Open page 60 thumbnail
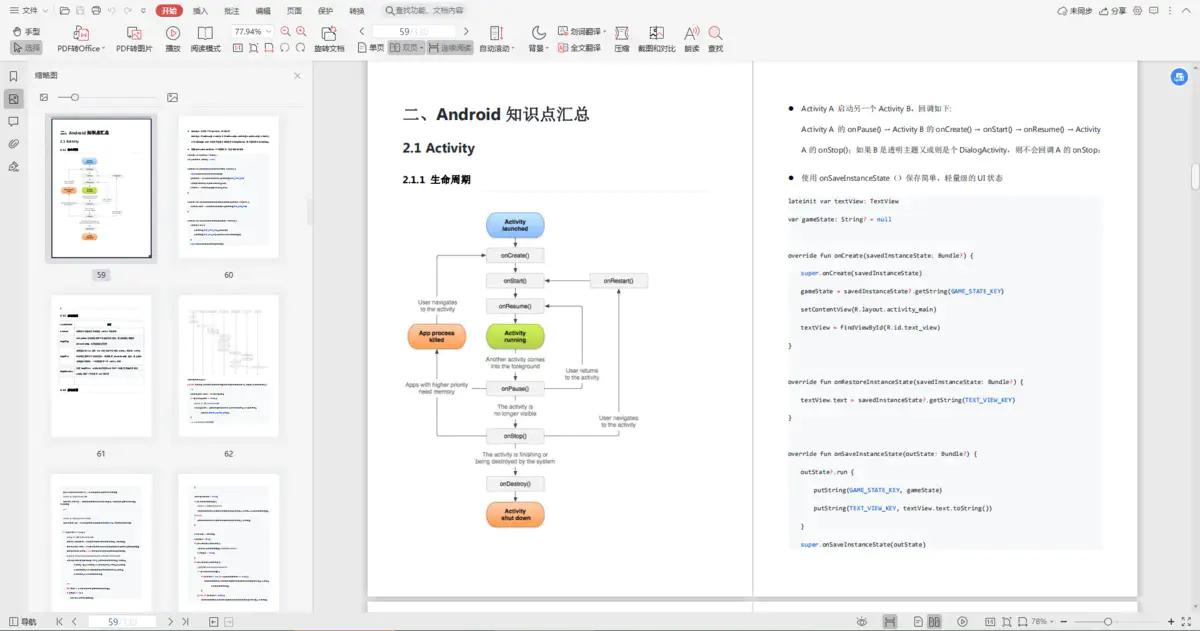This screenshot has width=1200, height=631. click(x=228, y=188)
